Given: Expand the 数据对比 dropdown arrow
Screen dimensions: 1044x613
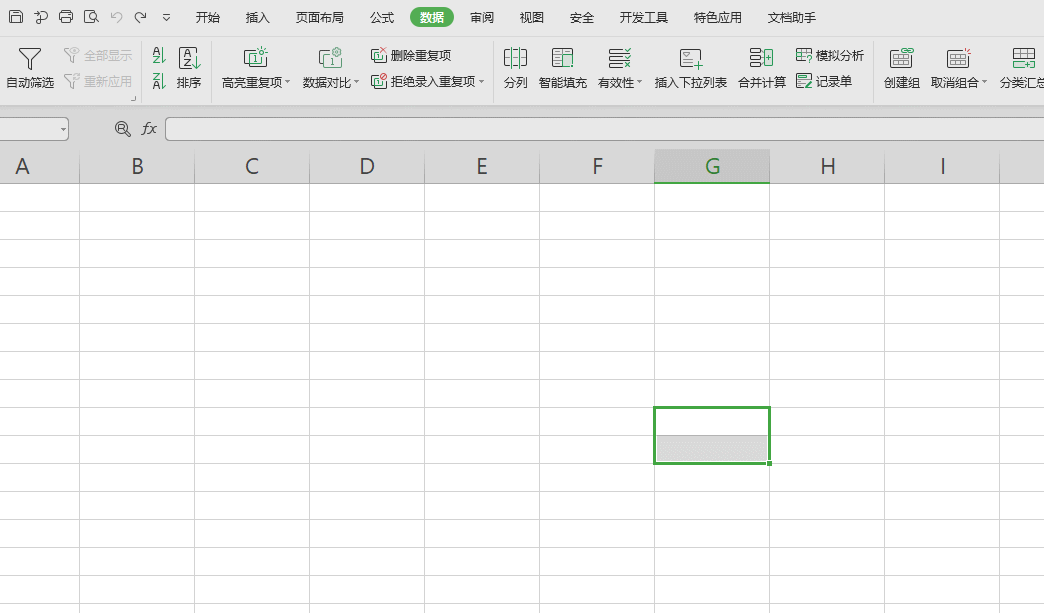Looking at the screenshot, I should click(356, 83).
